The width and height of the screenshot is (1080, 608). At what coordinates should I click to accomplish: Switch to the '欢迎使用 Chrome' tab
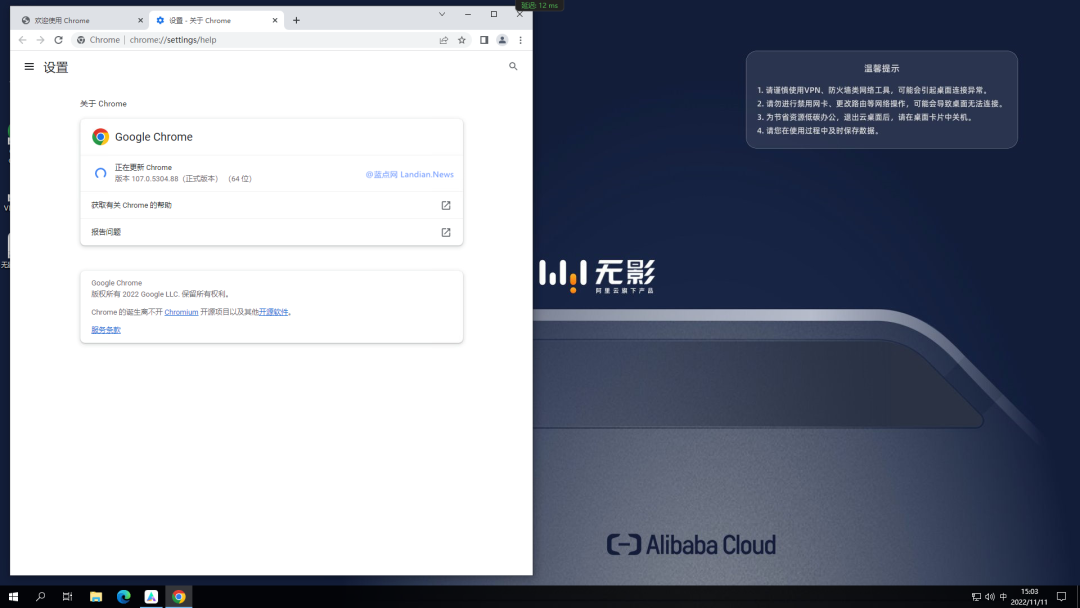click(82, 21)
